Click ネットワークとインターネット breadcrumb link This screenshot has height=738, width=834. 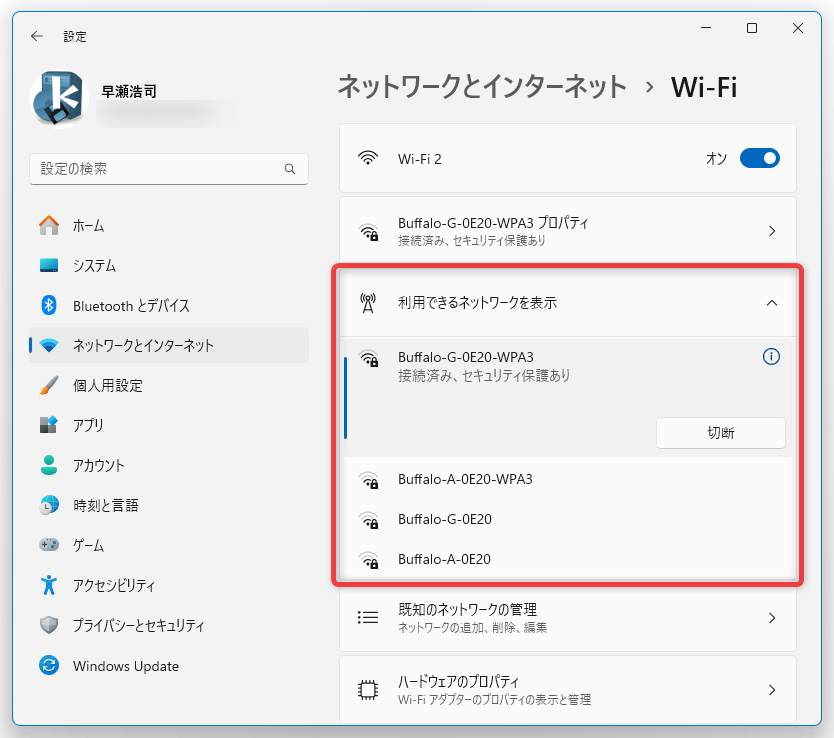pos(482,87)
